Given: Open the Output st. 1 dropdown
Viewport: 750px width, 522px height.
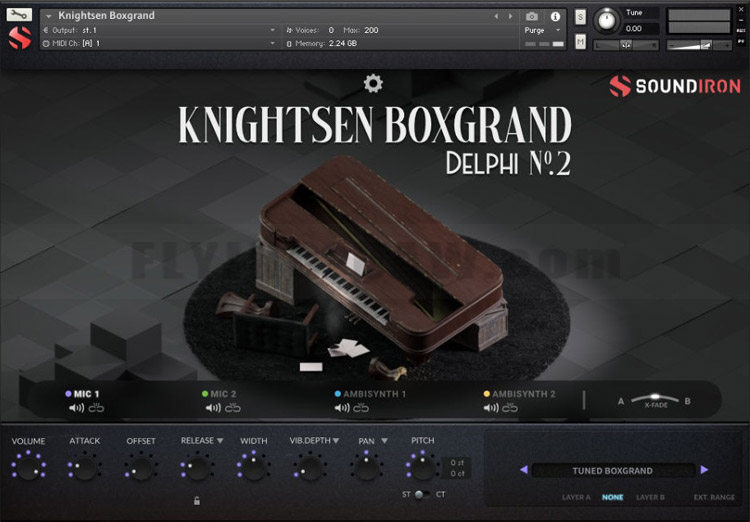Looking at the screenshot, I should point(273,30).
